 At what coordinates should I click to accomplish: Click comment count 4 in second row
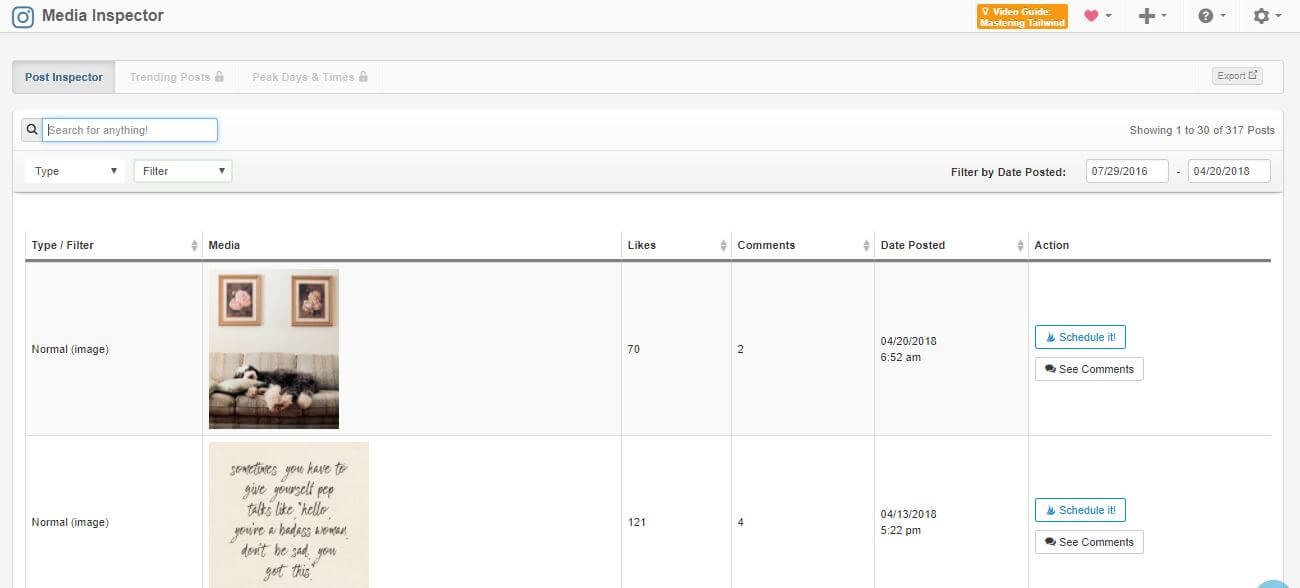[x=741, y=522]
